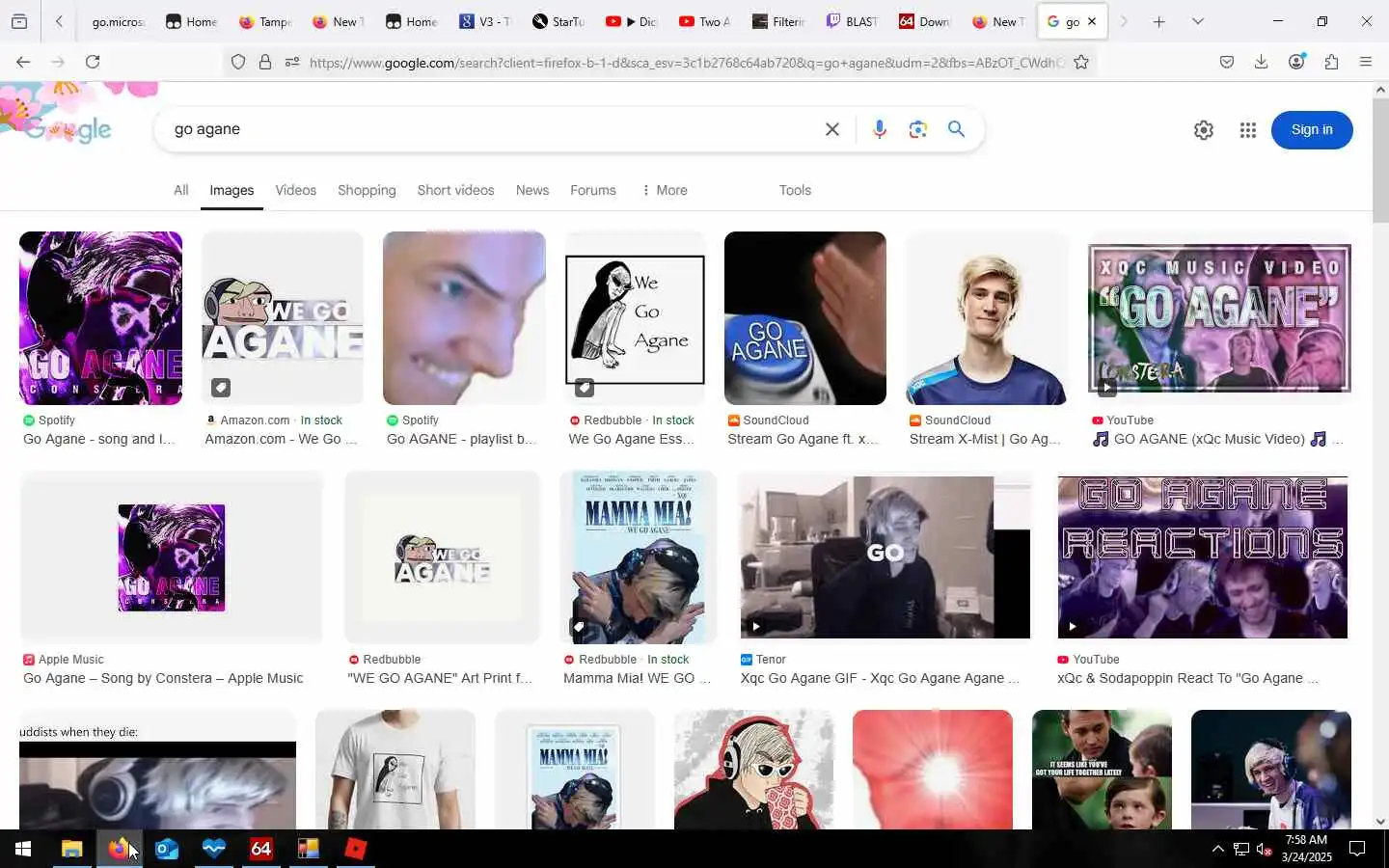Open the Spotify Go Agane Constera cover thumbnail
The height and width of the screenshot is (868, 1389).
[100, 318]
